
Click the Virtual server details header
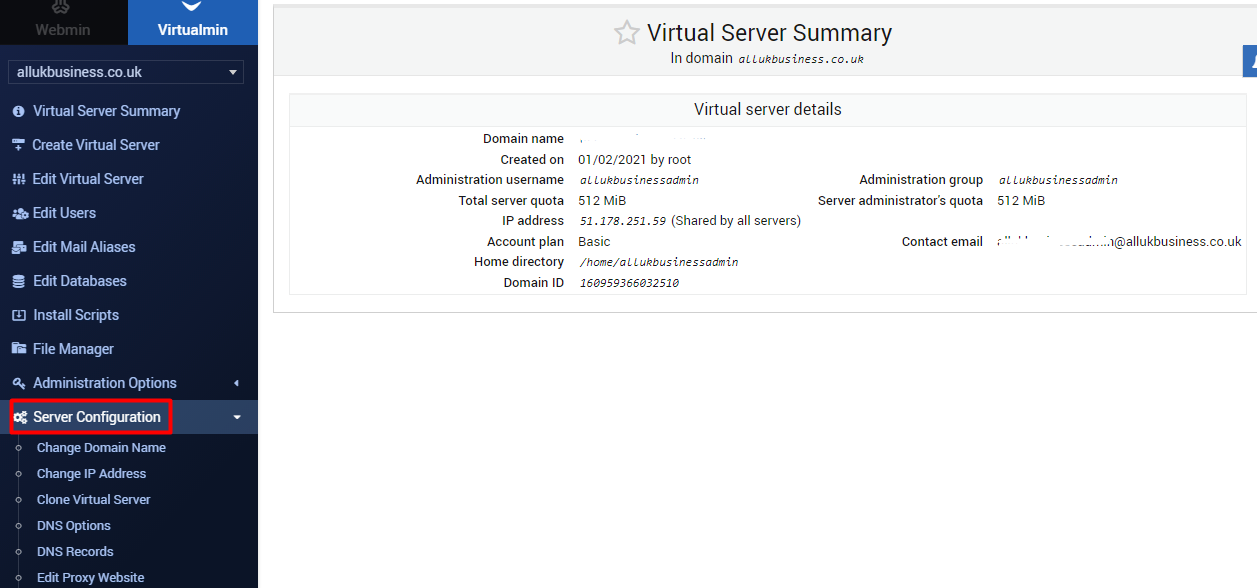[x=768, y=110]
